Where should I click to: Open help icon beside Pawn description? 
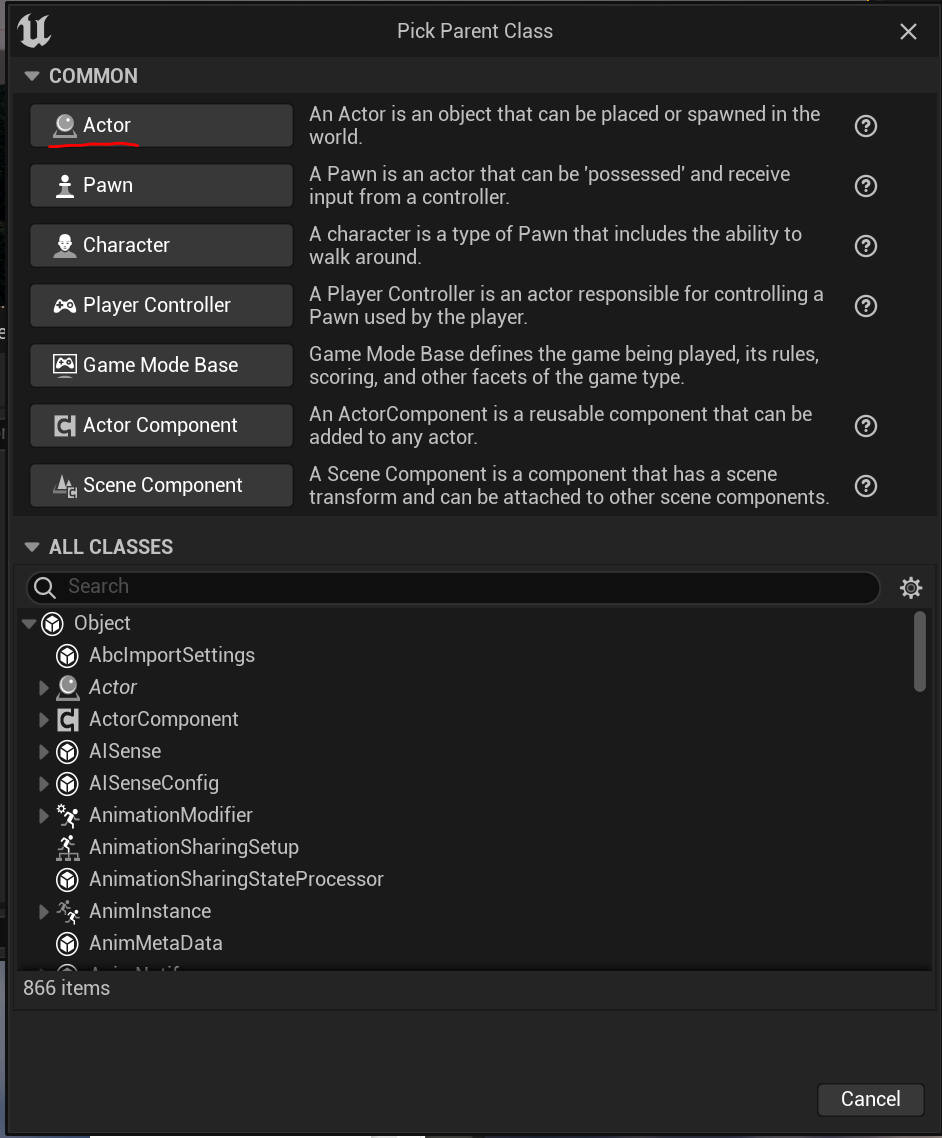click(x=865, y=186)
